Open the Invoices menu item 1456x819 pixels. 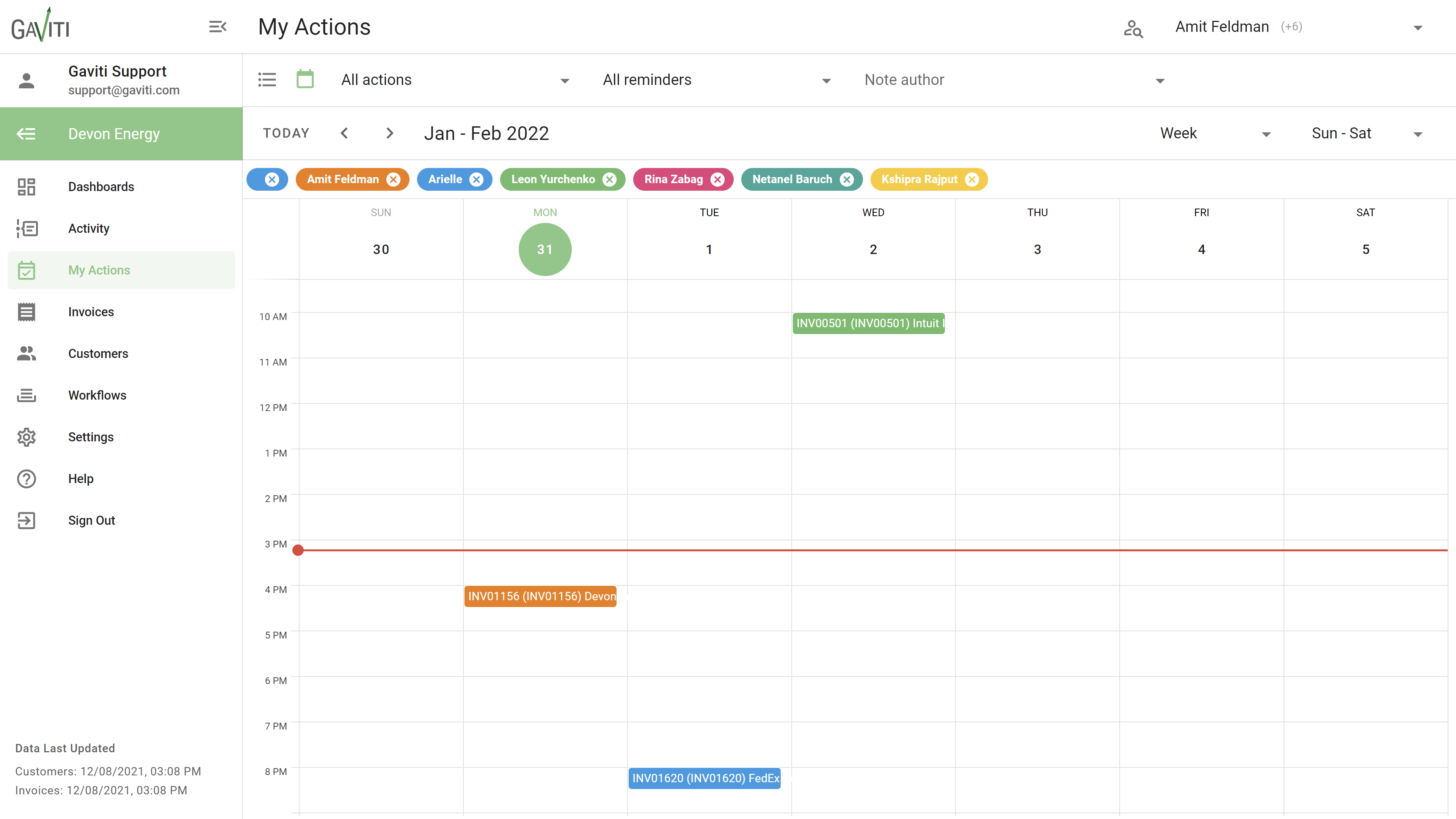pyautogui.click(x=91, y=312)
